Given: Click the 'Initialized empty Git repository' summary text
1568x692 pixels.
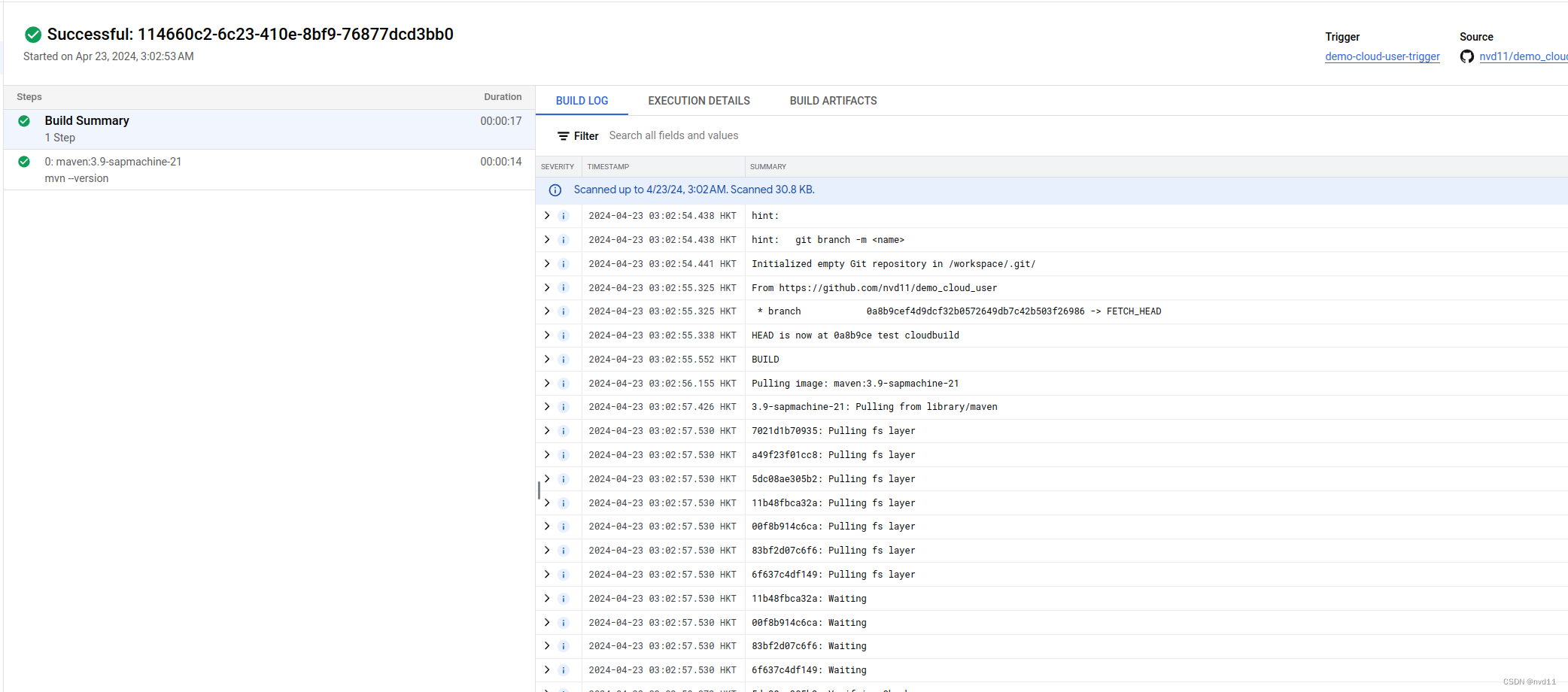Looking at the screenshot, I should click(893, 264).
